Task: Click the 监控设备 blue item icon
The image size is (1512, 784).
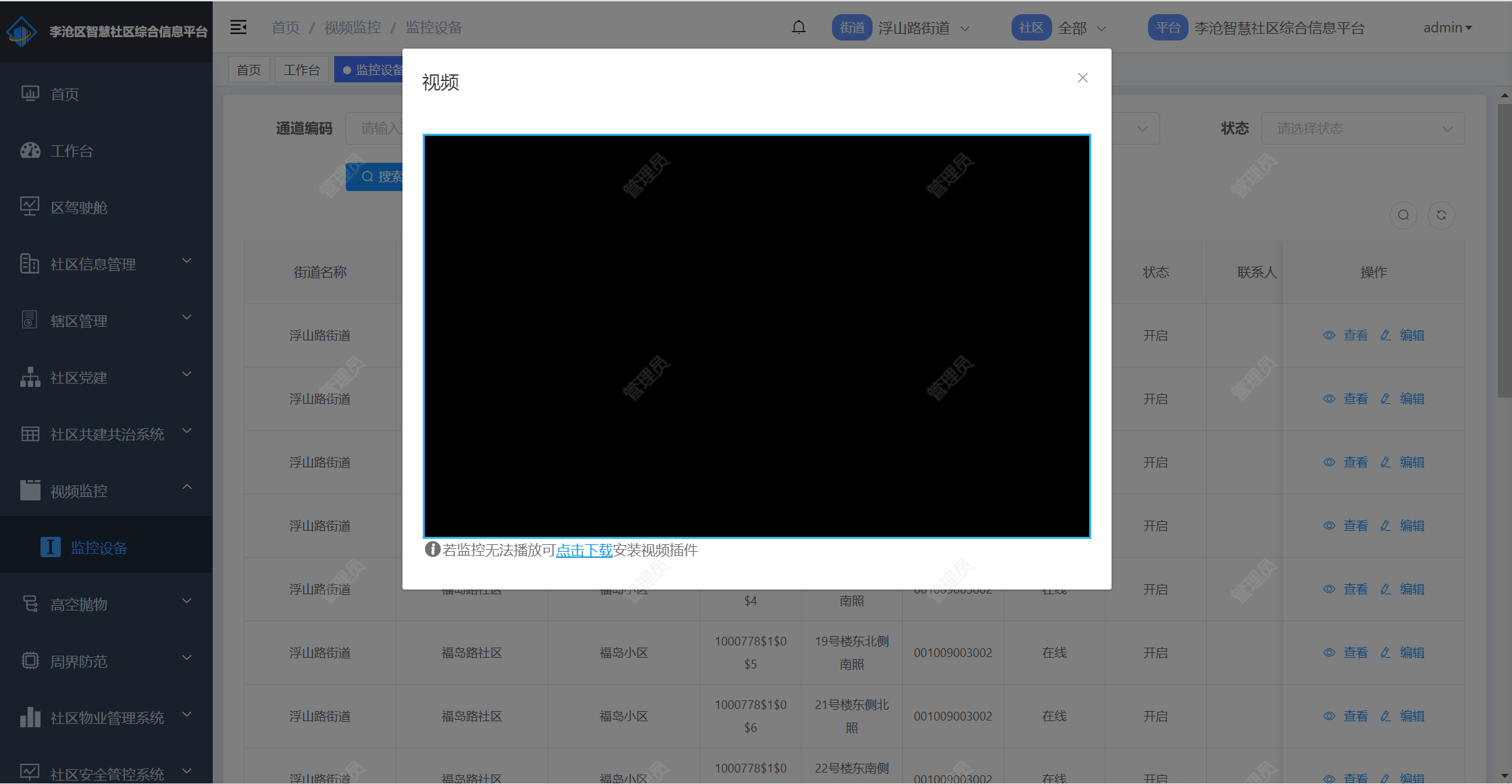Action: [51, 547]
